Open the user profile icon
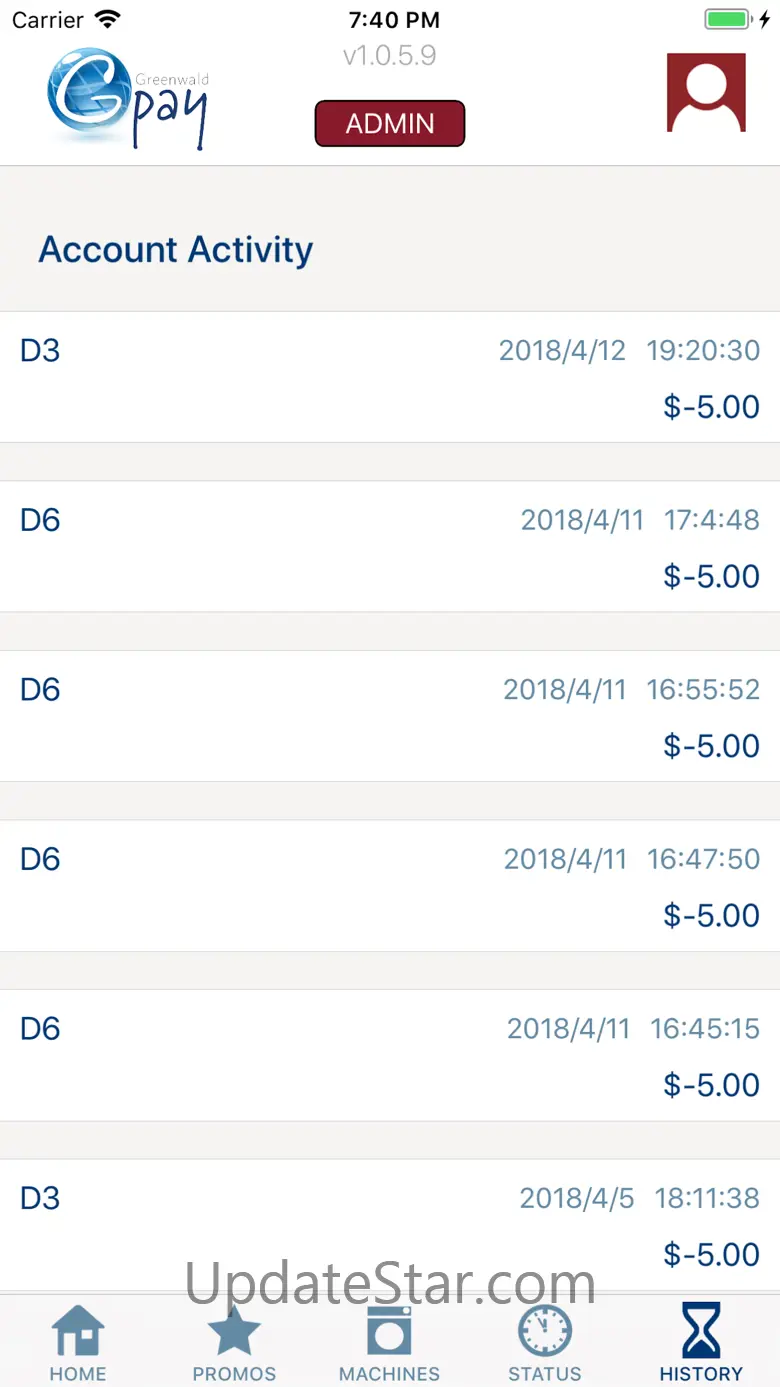 point(706,93)
